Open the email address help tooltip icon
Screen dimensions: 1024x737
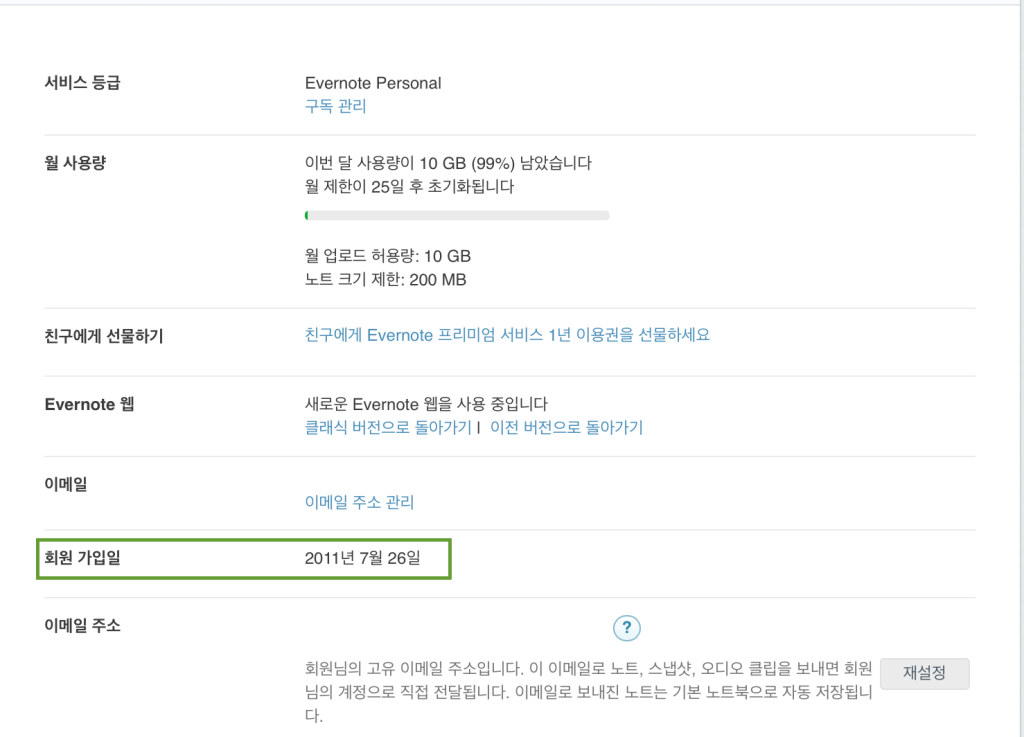pyautogui.click(x=627, y=628)
